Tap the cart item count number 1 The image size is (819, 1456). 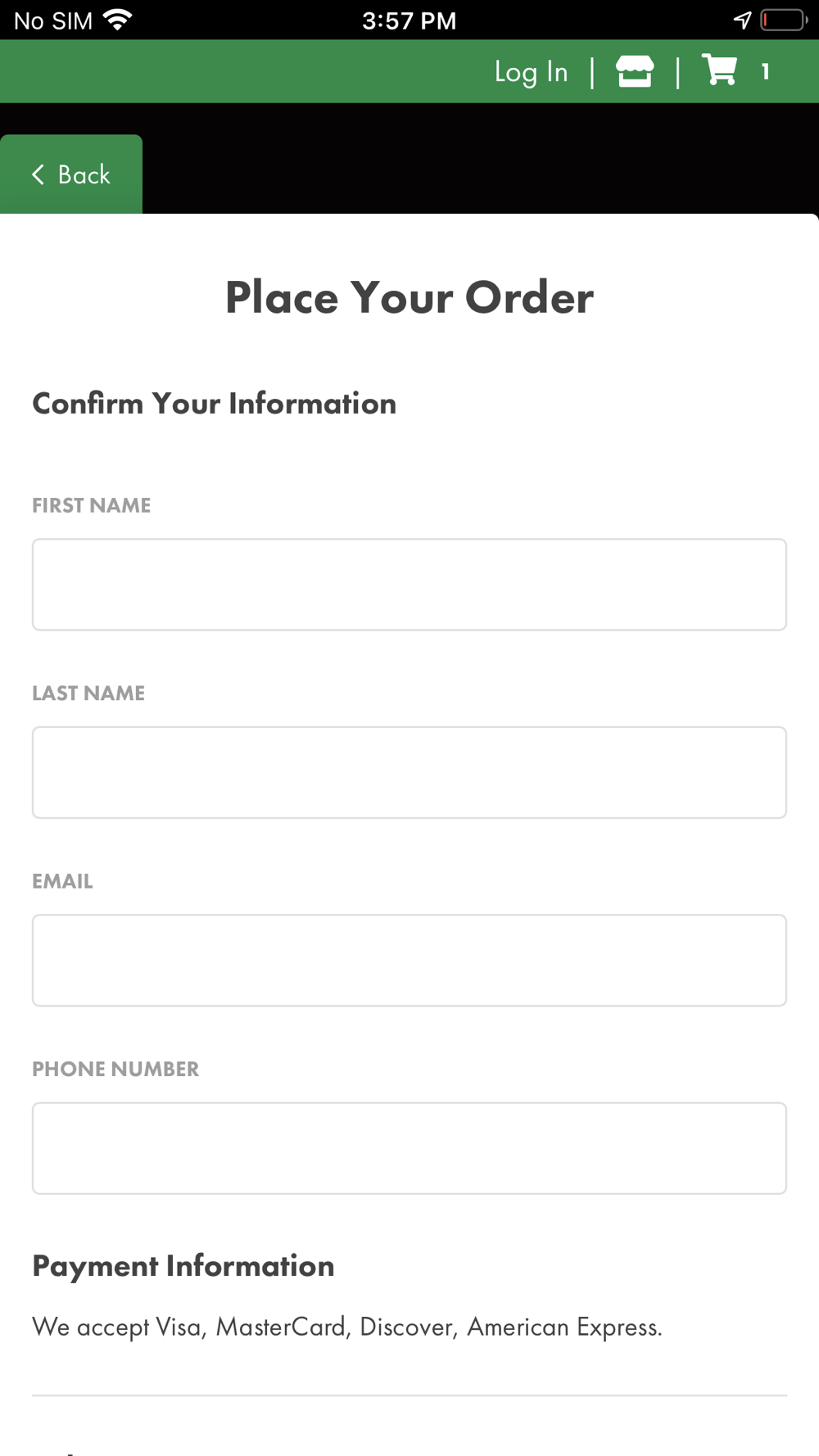[766, 72]
